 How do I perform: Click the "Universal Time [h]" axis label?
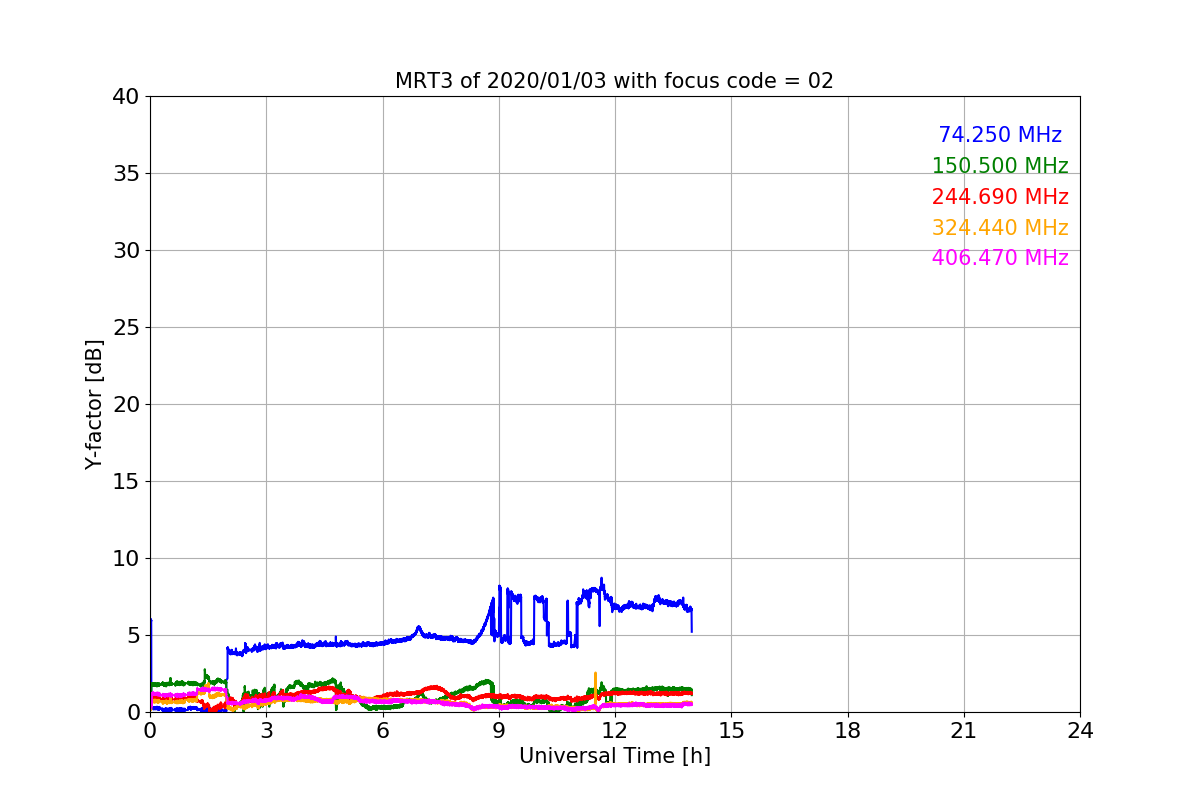pyautogui.click(x=615, y=756)
